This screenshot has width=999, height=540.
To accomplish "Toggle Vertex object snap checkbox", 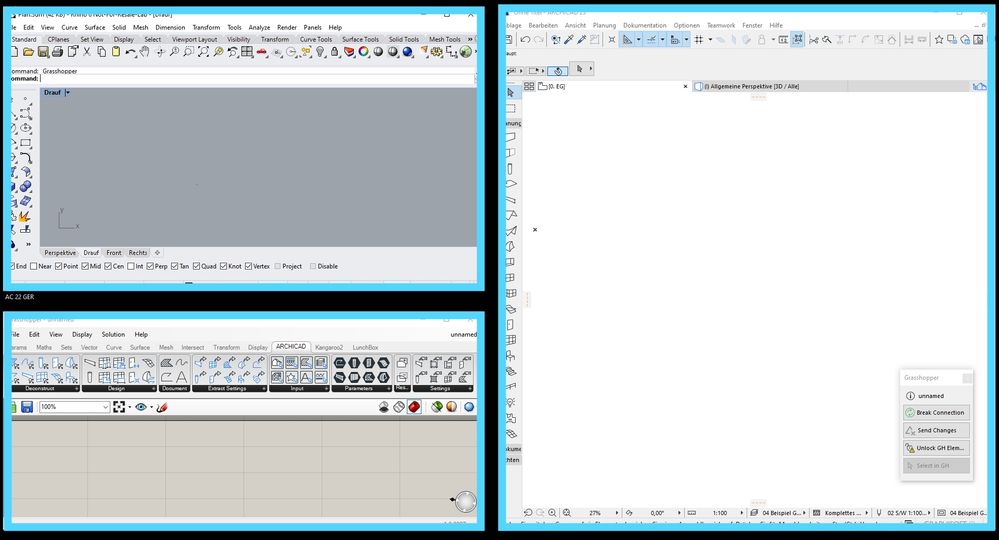I will tap(249, 266).
